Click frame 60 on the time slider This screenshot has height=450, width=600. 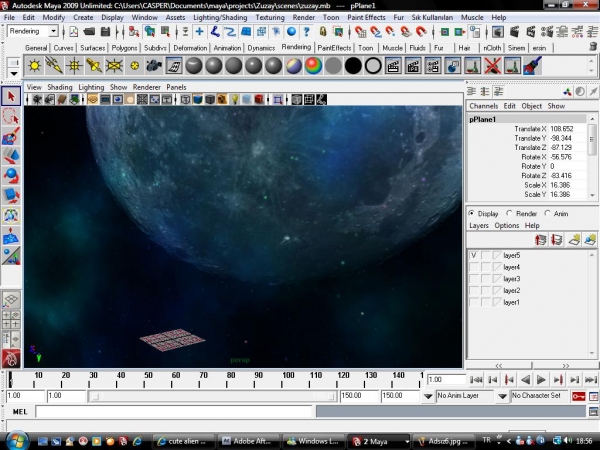172,380
